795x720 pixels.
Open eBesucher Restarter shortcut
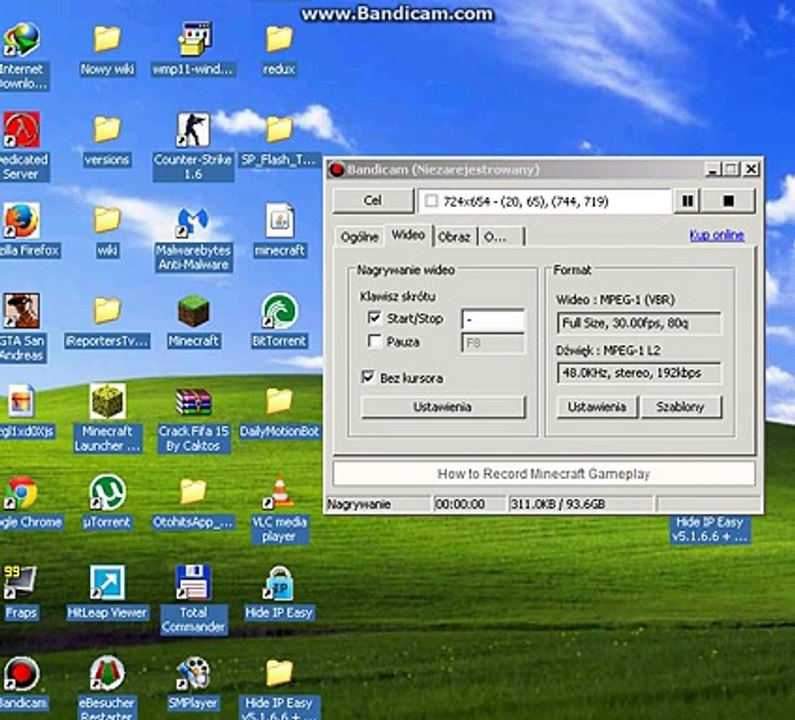coord(107,674)
